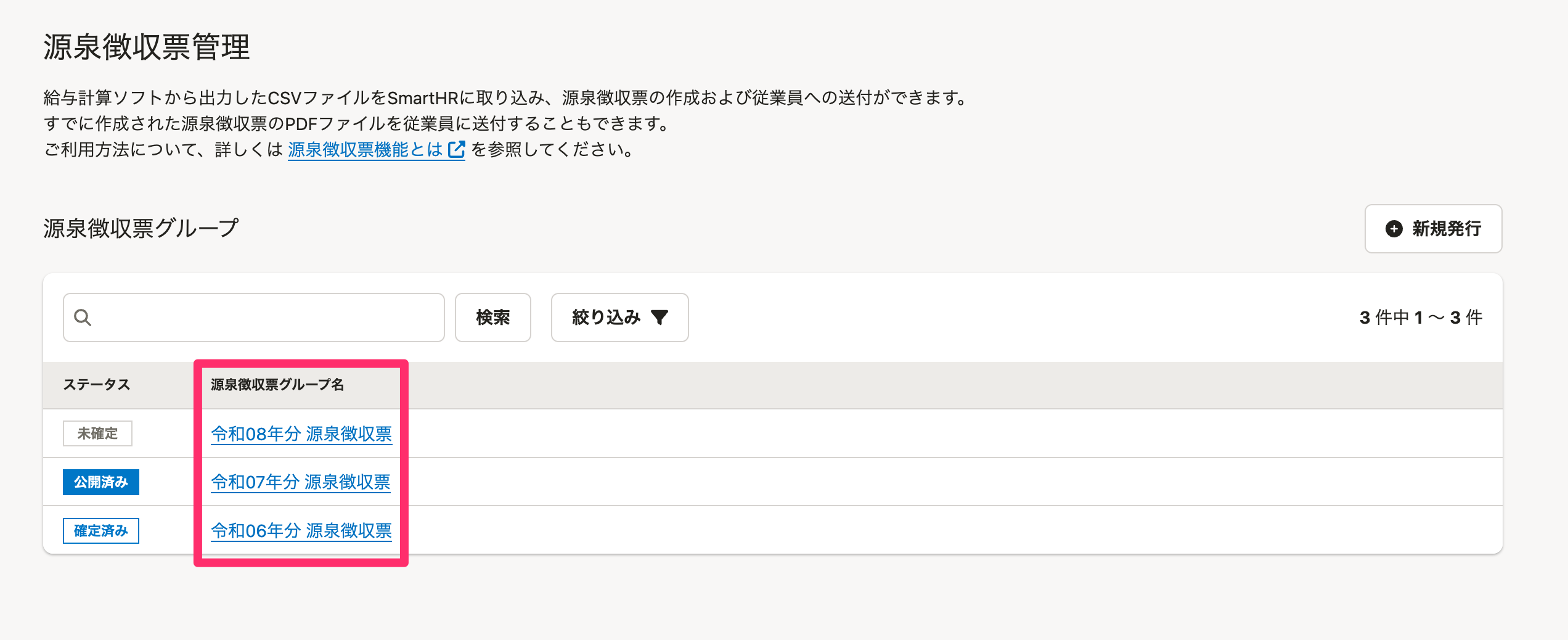The height and width of the screenshot is (640, 1568).
Task: Click the ステータス column header
Action: [97, 385]
